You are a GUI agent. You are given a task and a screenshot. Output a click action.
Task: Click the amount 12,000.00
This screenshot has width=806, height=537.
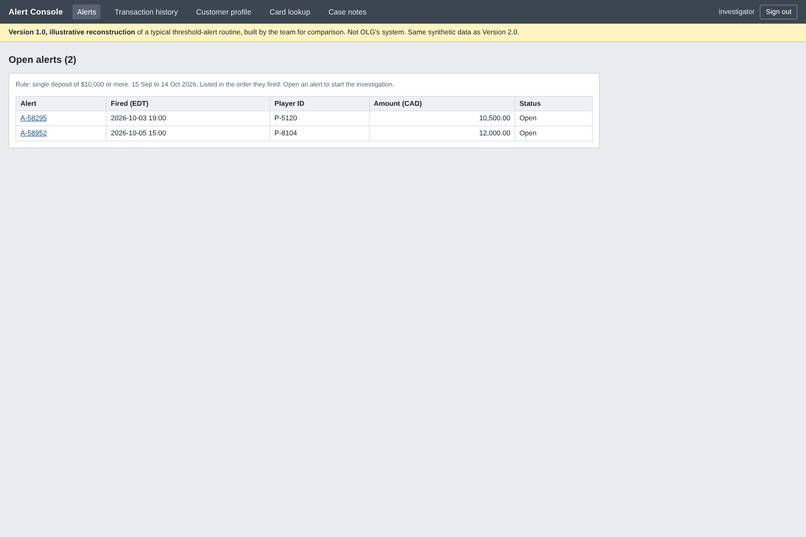pyautogui.click(x=494, y=133)
